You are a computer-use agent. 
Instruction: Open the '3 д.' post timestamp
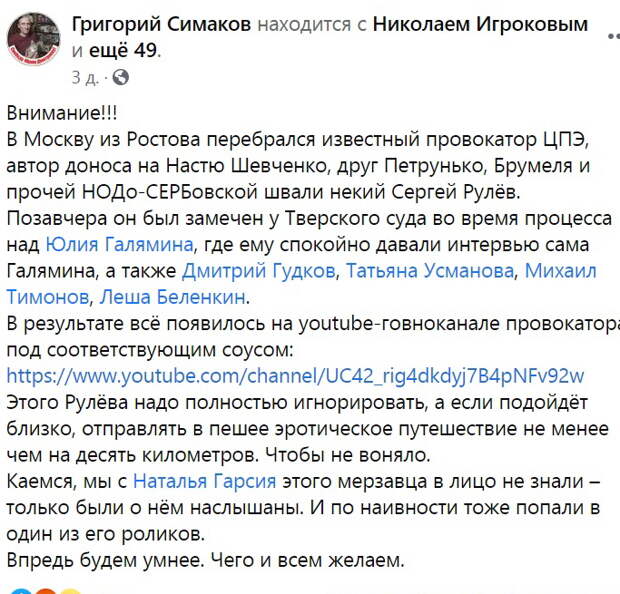tap(85, 78)
